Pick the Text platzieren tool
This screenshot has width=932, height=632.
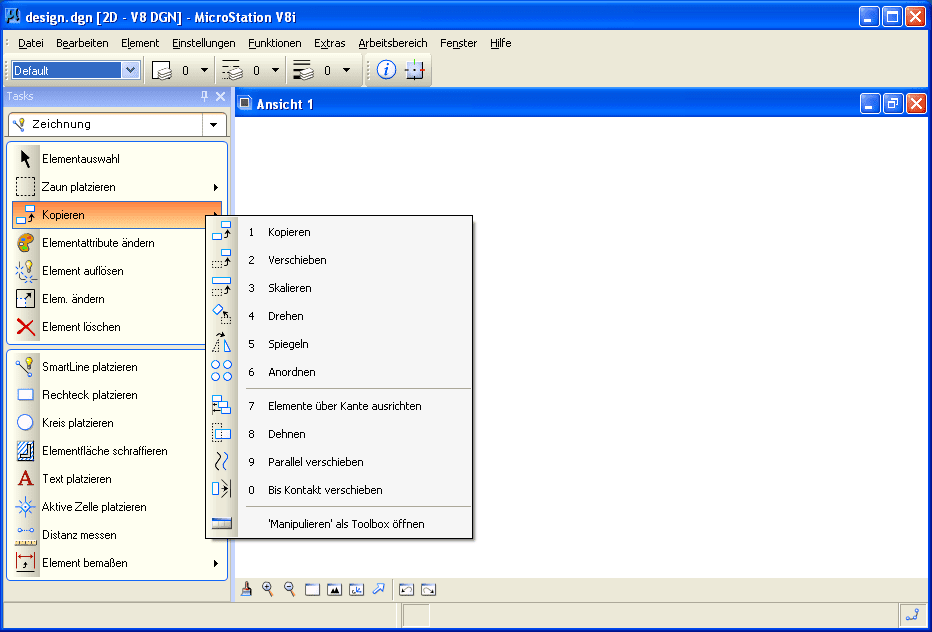coord(26,479)
